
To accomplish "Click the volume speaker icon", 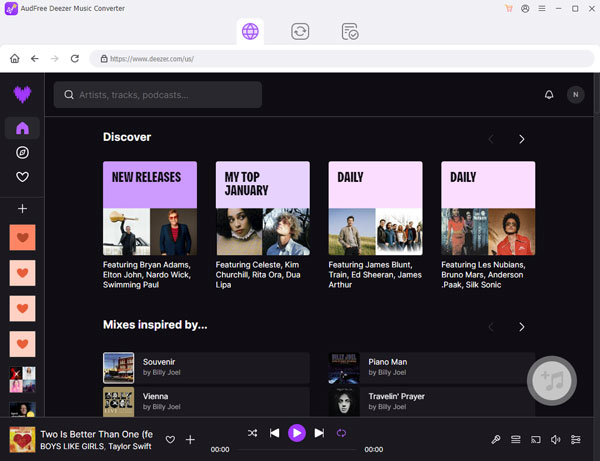I will coord(556,440).
